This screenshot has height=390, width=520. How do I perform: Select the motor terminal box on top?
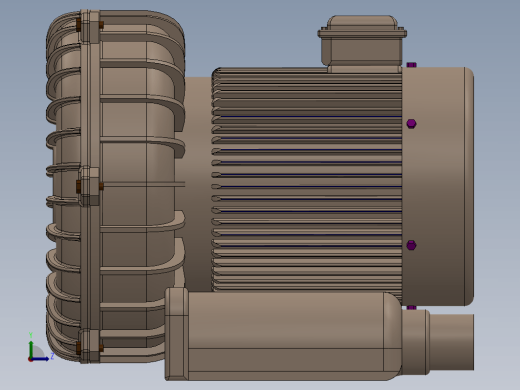pos(362,43)
